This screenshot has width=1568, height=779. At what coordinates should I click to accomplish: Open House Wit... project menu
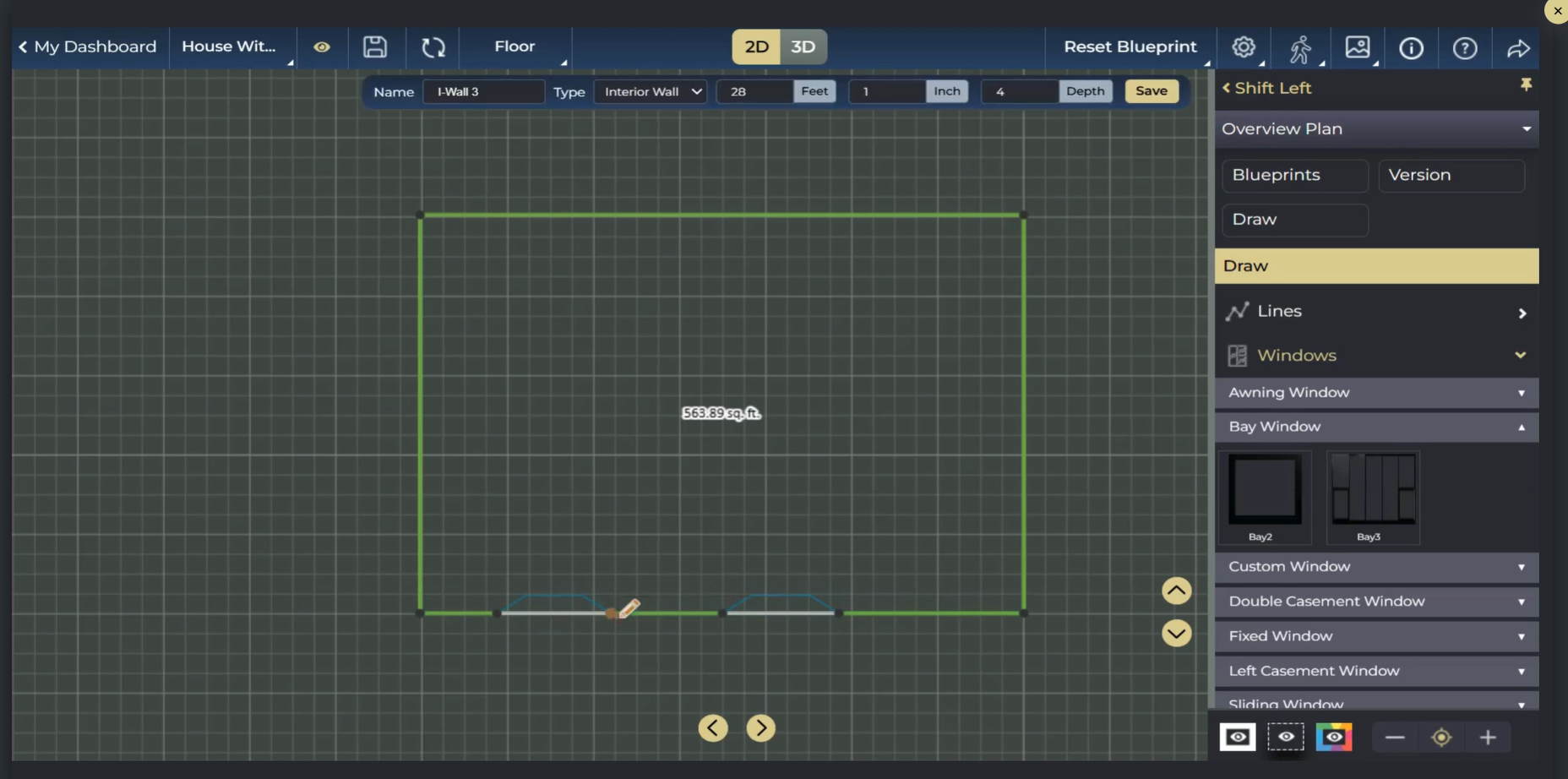(x=232, y=47)
